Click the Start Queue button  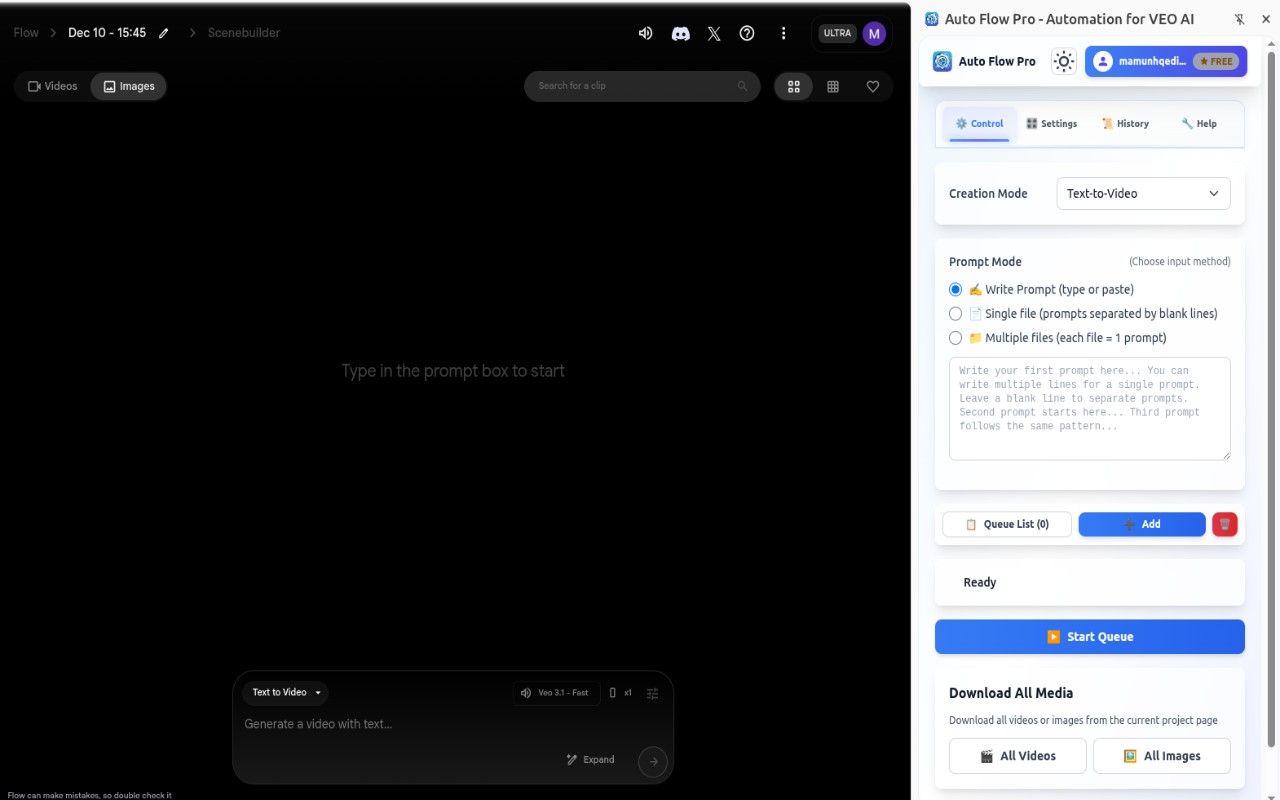click(1089, 636)
